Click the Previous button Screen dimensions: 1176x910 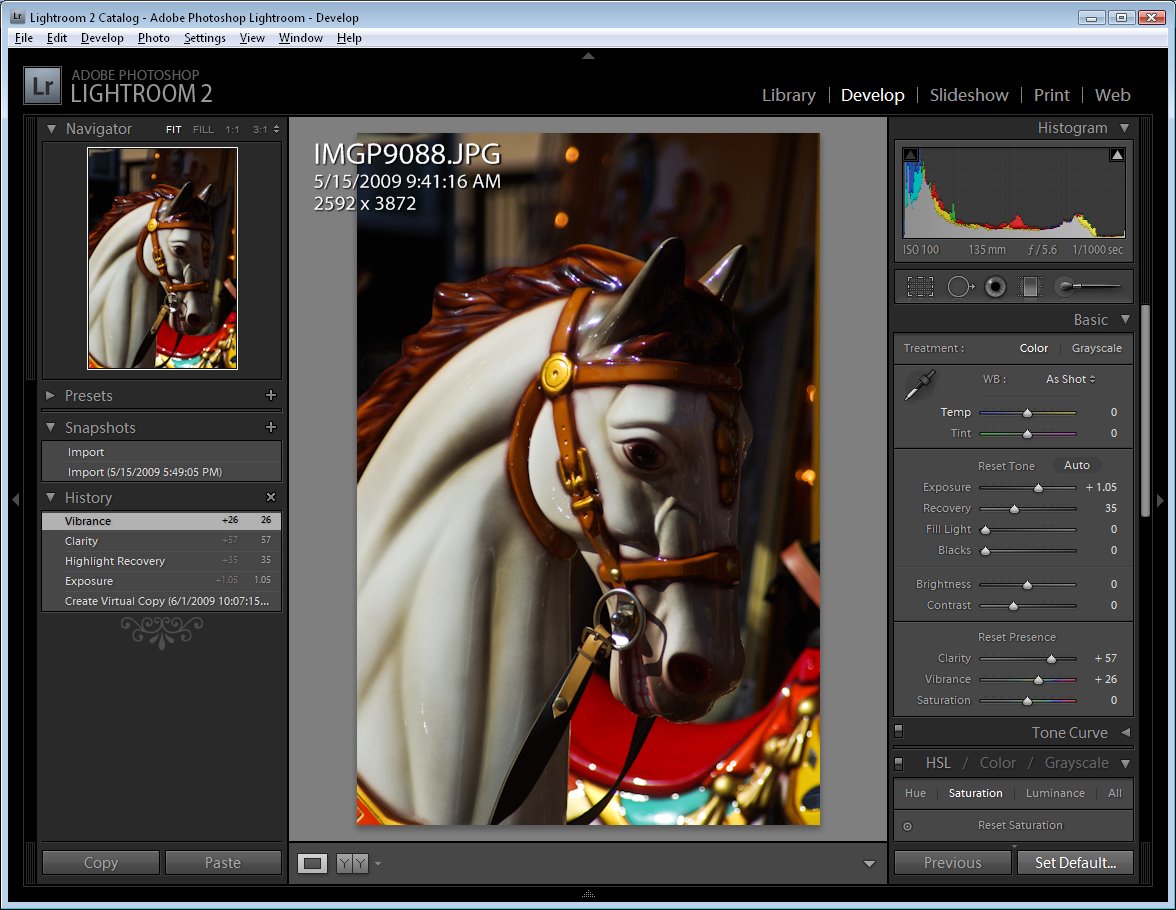click(952, 863)
